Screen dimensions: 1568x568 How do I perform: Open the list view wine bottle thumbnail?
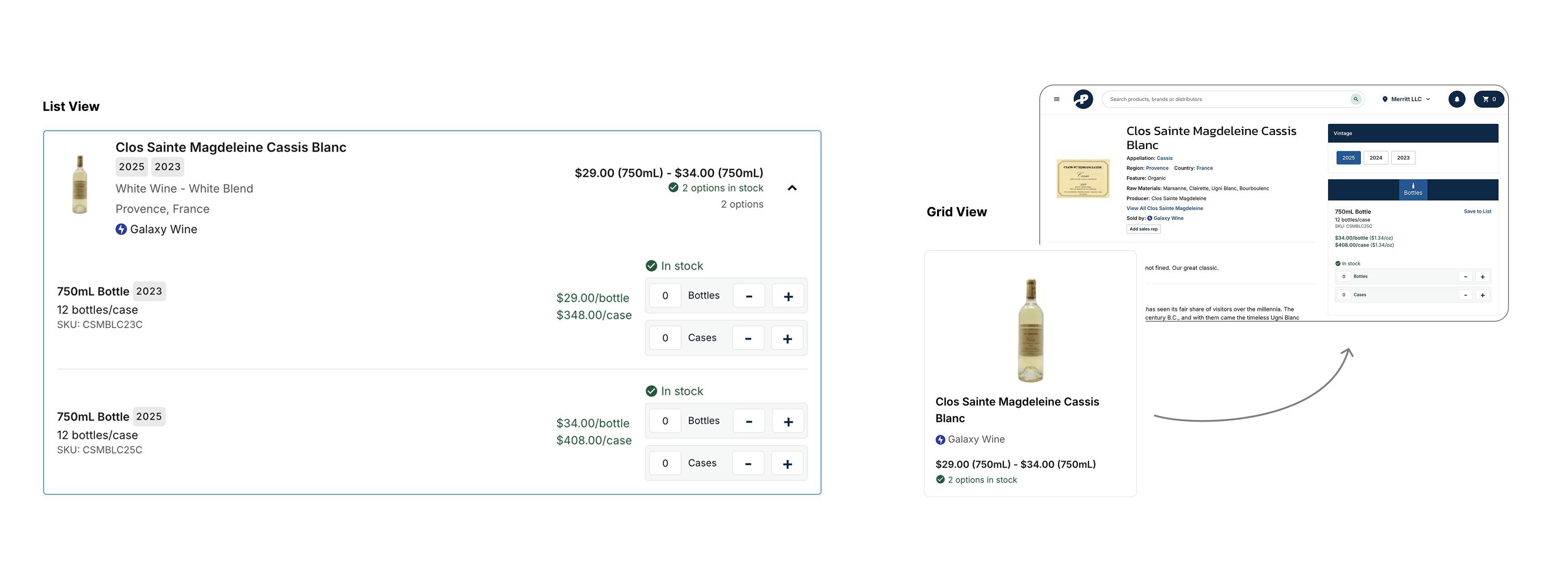[x=80, y=184]
